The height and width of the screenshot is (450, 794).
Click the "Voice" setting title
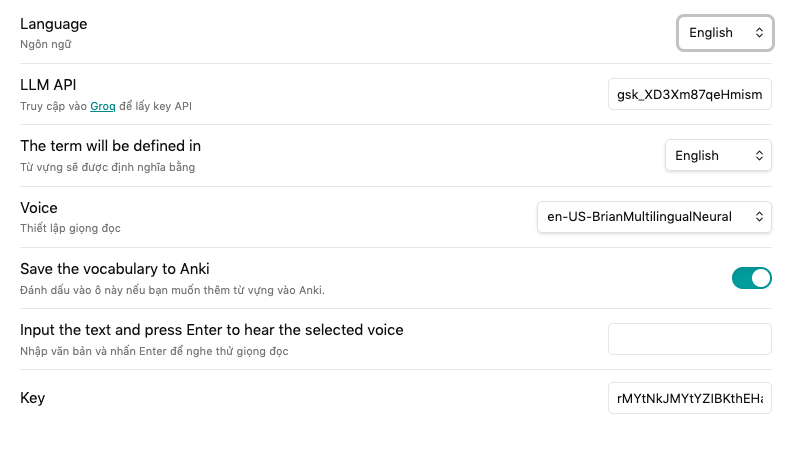[x=39, y=208]
